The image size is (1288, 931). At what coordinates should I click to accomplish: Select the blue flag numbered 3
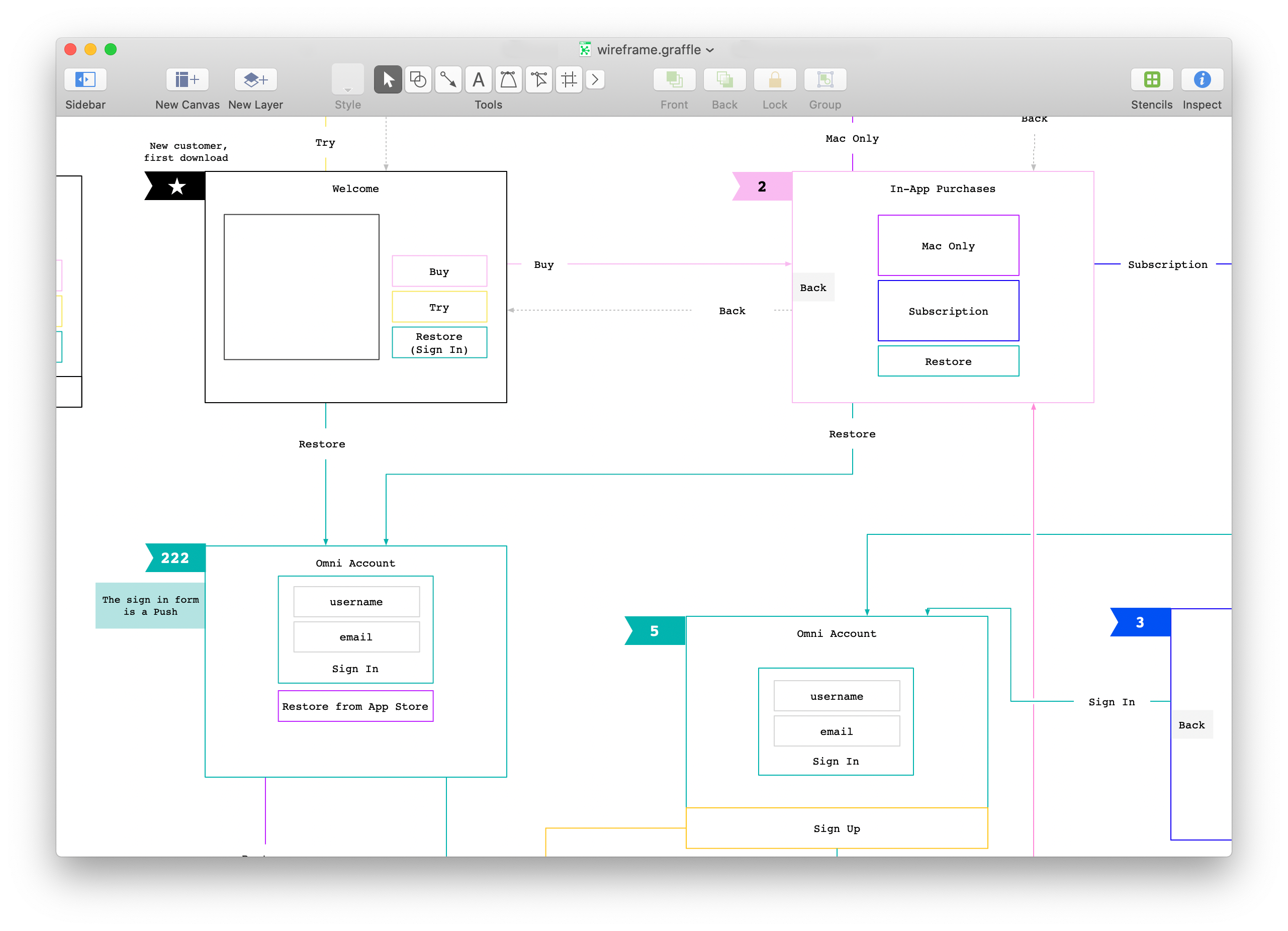[x=1140, y=622]
